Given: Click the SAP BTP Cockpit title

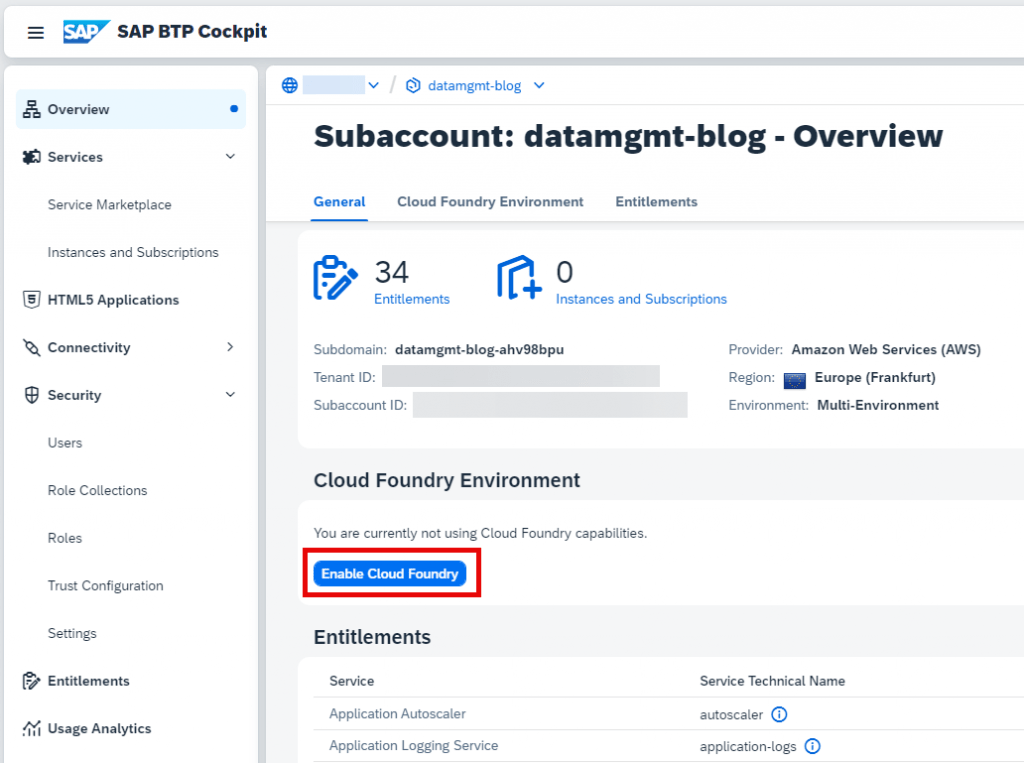Looking at the screenshot, I should 192,31.
